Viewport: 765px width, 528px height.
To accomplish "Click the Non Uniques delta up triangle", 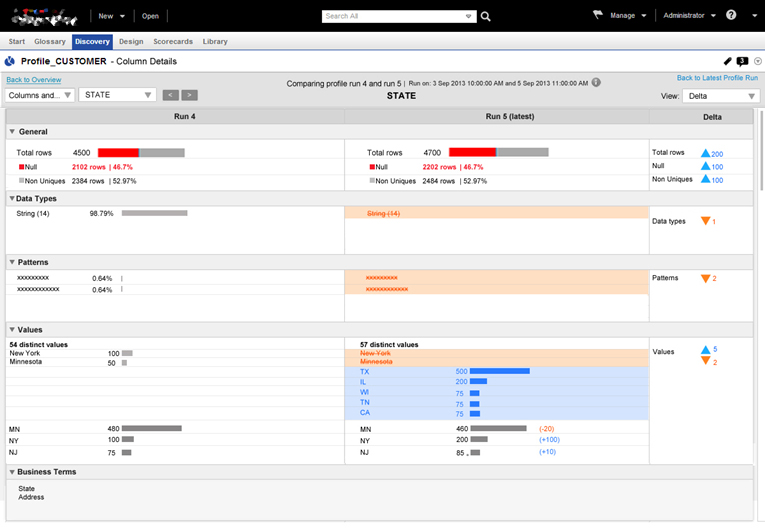I will click(x=705, y=179).
